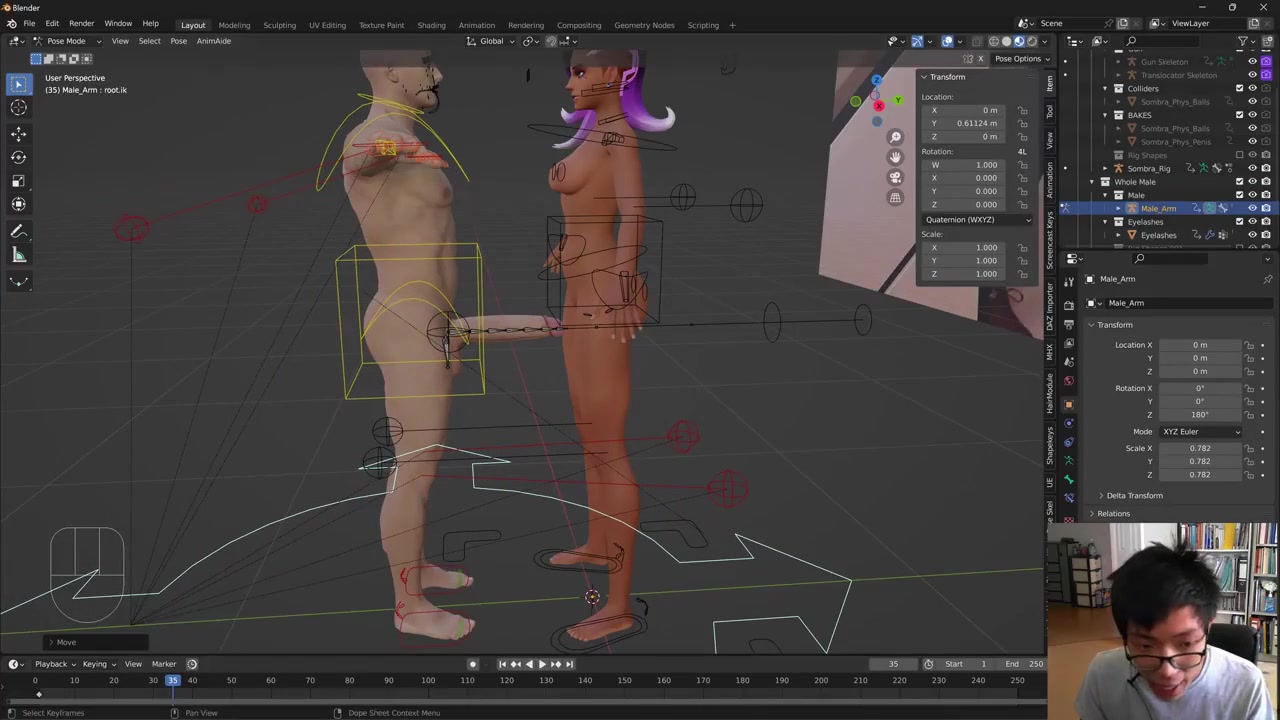Toggle visibility of Eyelashes object
This screenshot has width=1280, height=720.
pyautogui.click(x=1252, y=235)
